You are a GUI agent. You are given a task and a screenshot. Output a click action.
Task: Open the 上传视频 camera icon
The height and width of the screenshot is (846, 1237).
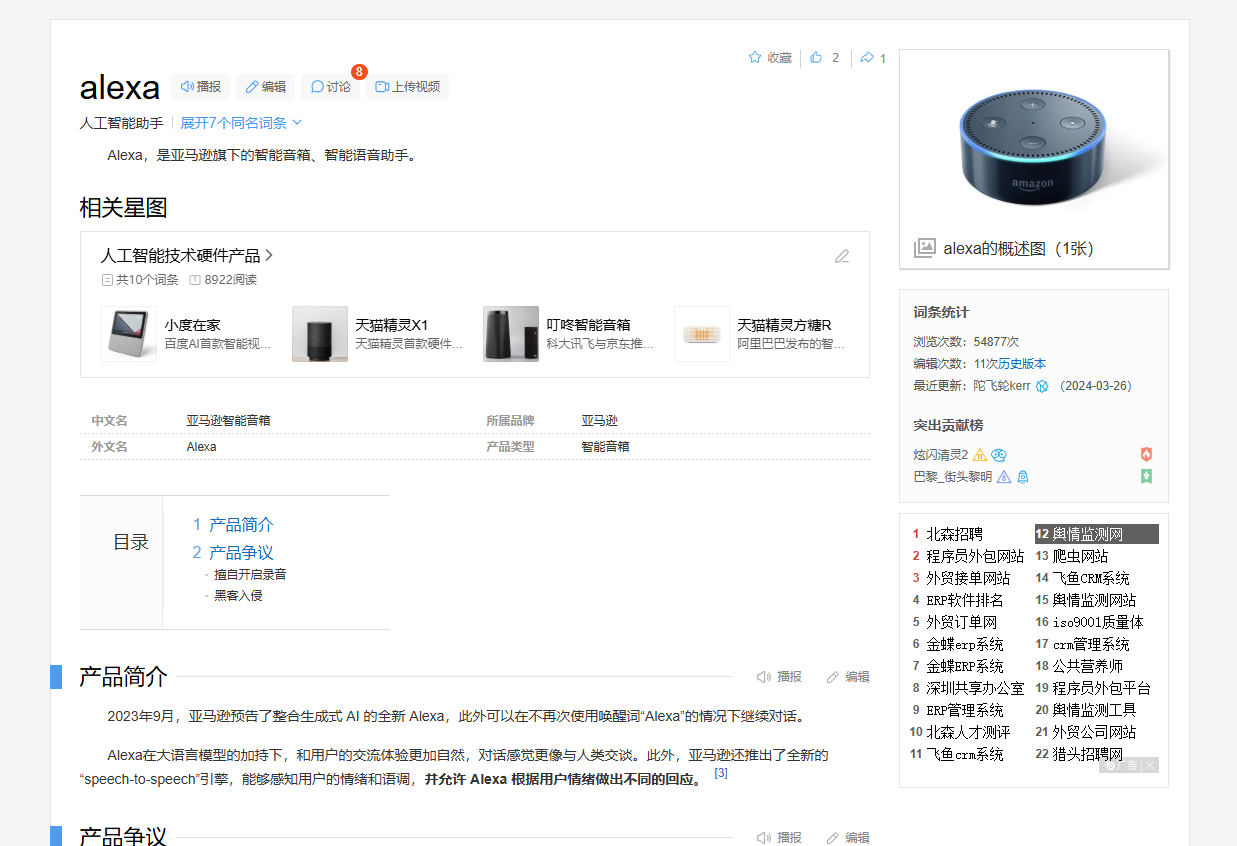[383, 86]
